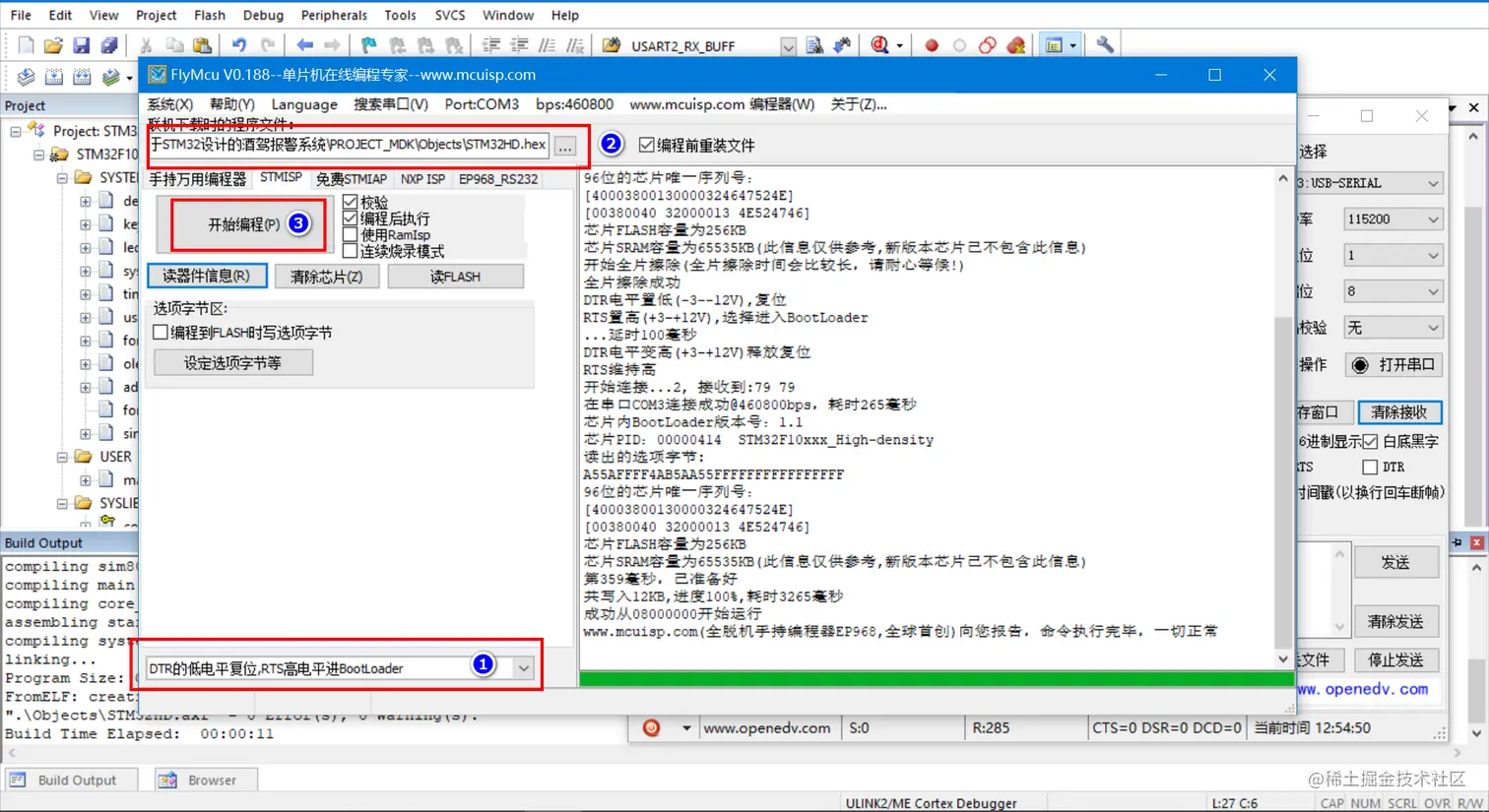The image size is (1489, 812).
Task: Enable the 使用RamIsp checkbox
Action: tap(350, 234)
